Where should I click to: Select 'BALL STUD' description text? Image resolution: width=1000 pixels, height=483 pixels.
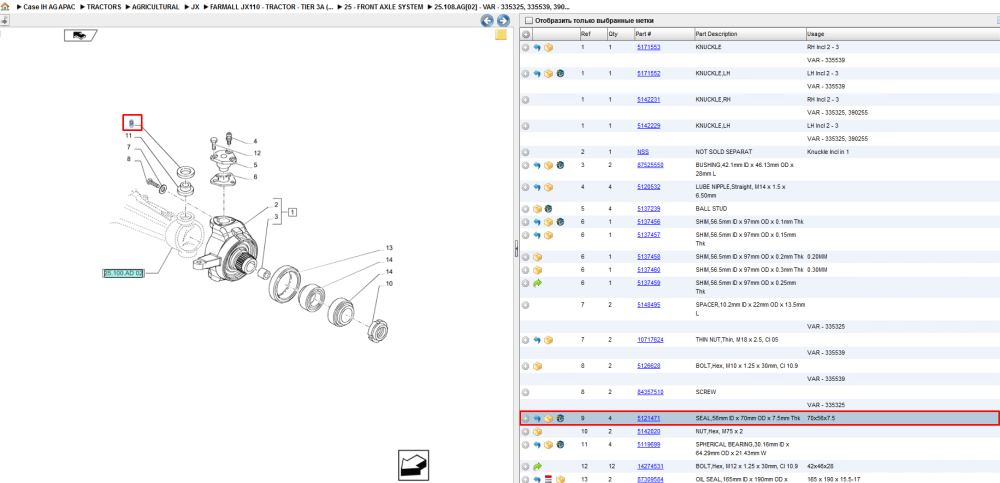tap(711, 209)
